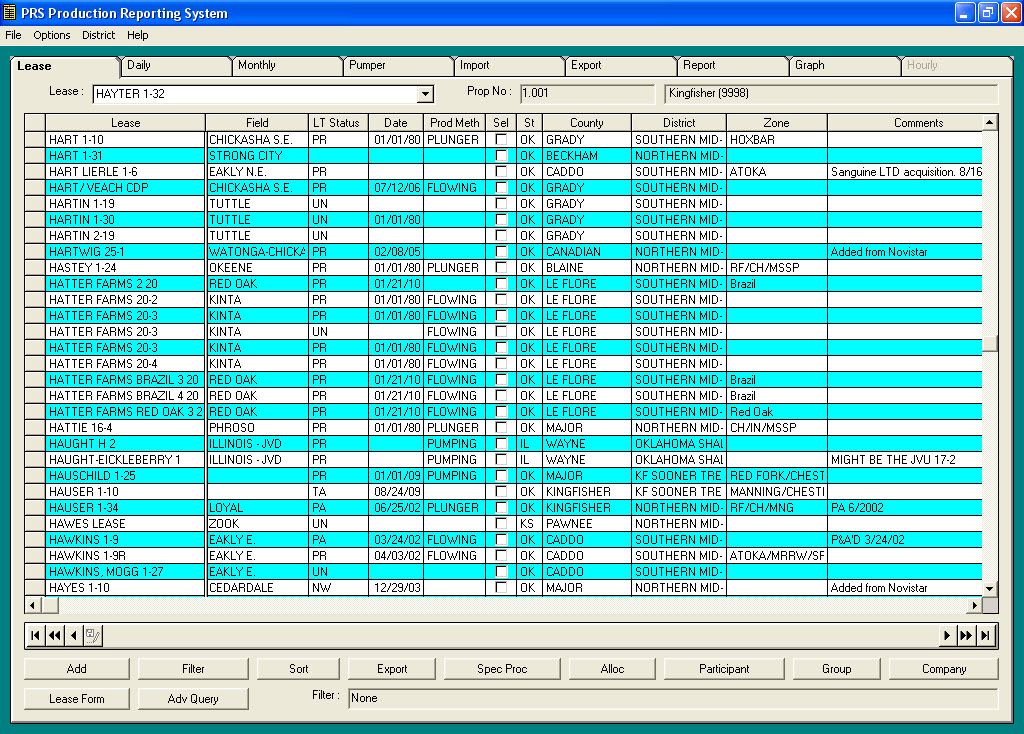Switch to the Graph tab

[x=842, y=64]
